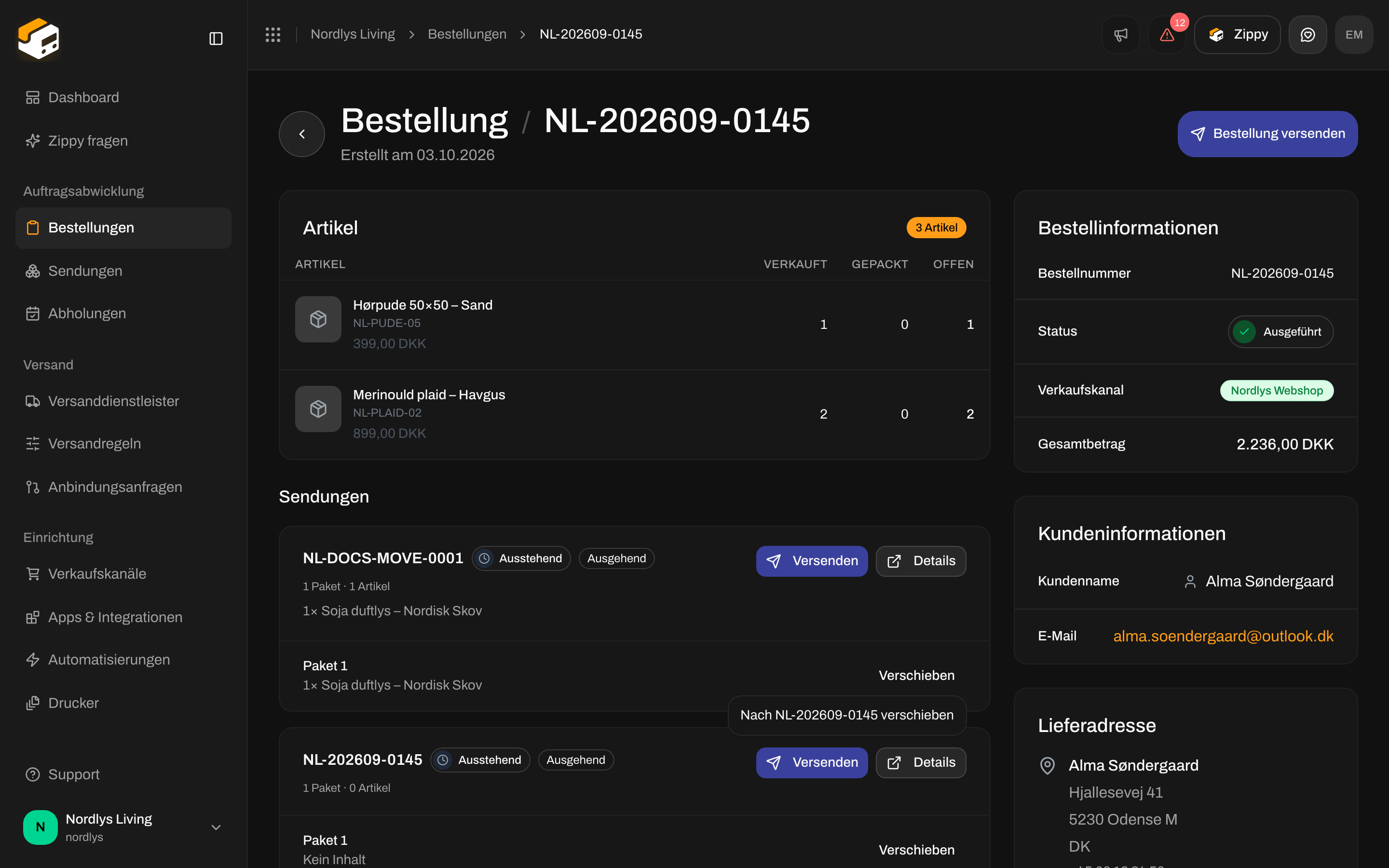Viewport: 1389px width, 868px height.
Task: Open Support in the sidebar
Action: click(x=123, y=774)
